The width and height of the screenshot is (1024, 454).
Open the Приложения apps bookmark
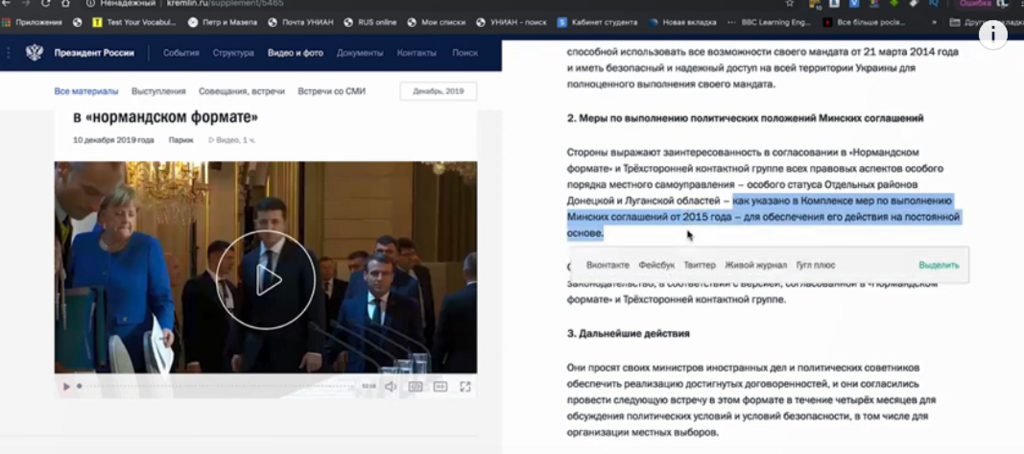(33, 22)
